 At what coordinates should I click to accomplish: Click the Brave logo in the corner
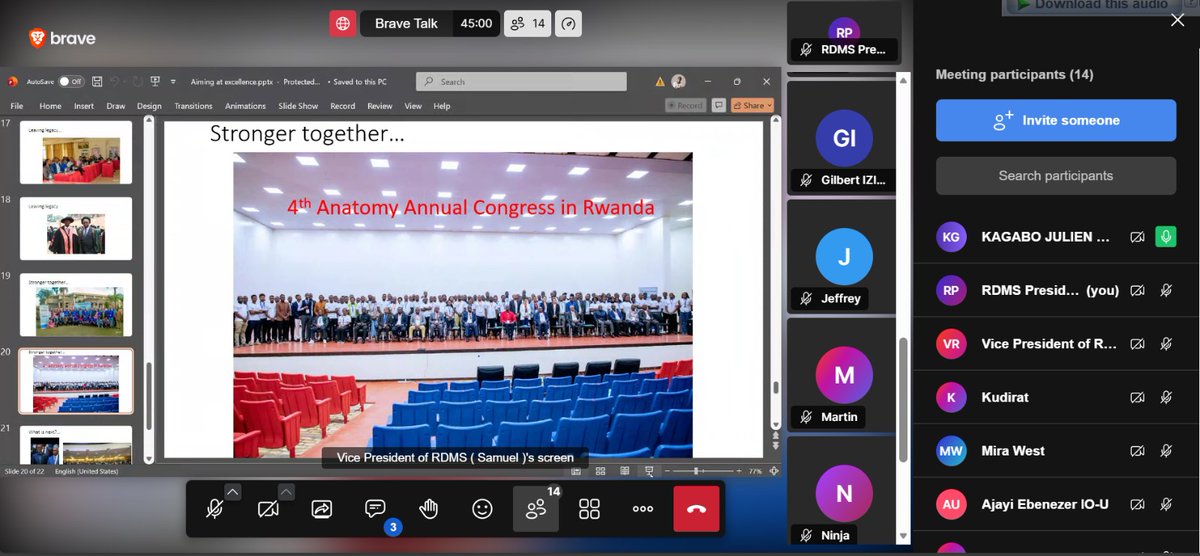click(x=62, y=39)
